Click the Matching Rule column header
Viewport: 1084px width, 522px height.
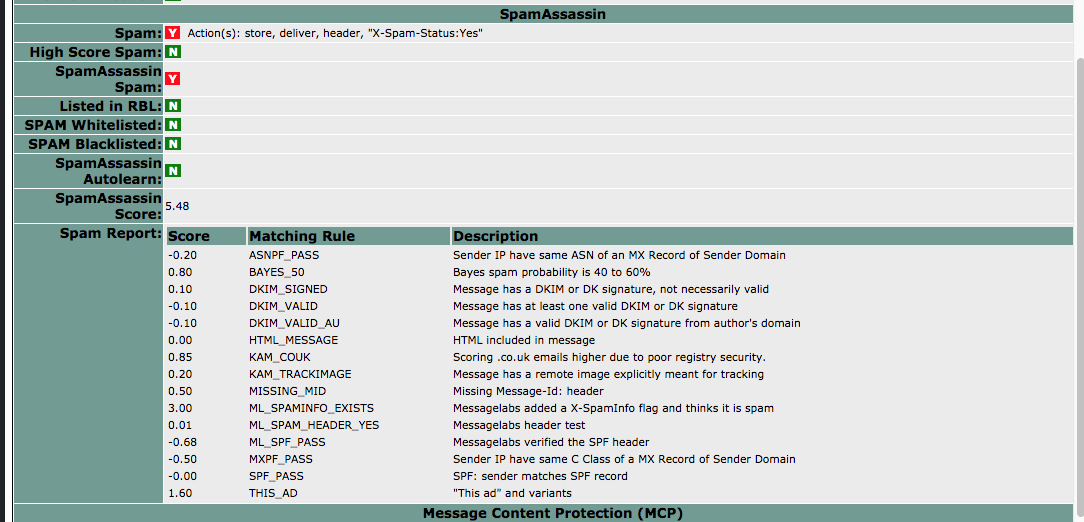click(301, 236)
